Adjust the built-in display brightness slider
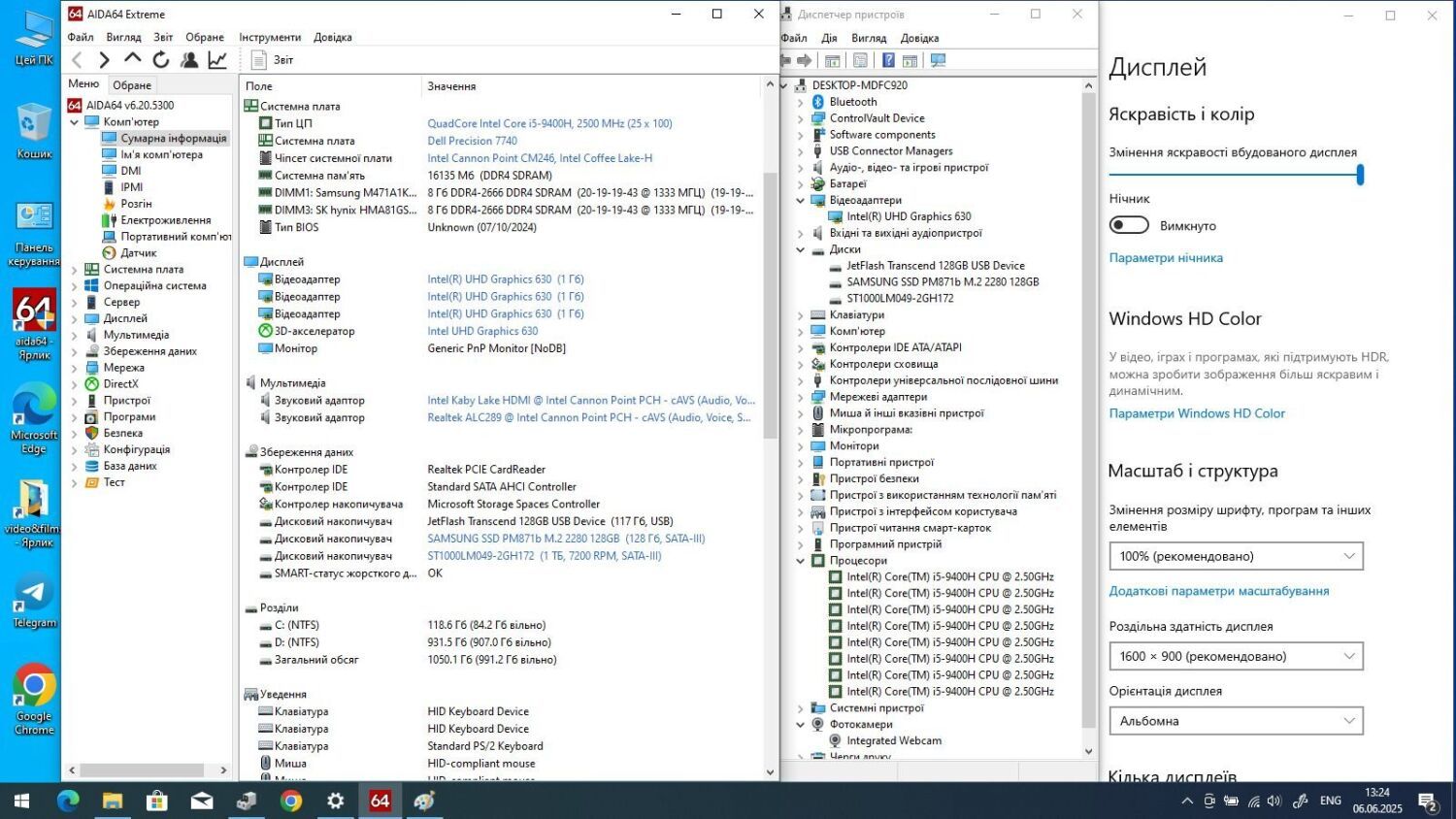1456x819 pixels. coord(1360,175)
